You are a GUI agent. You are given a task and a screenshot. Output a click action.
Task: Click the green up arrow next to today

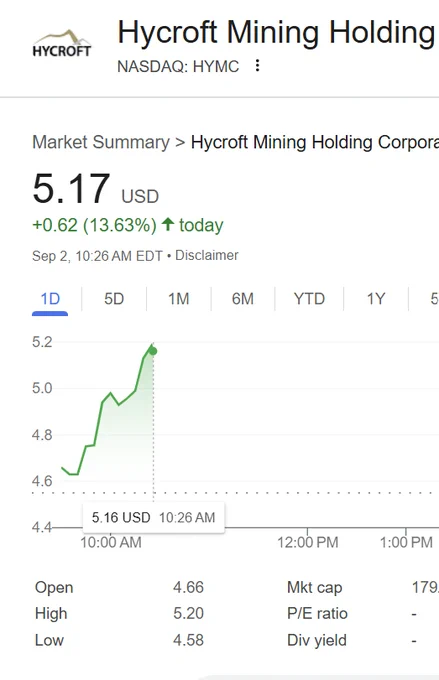click(167, 224)
